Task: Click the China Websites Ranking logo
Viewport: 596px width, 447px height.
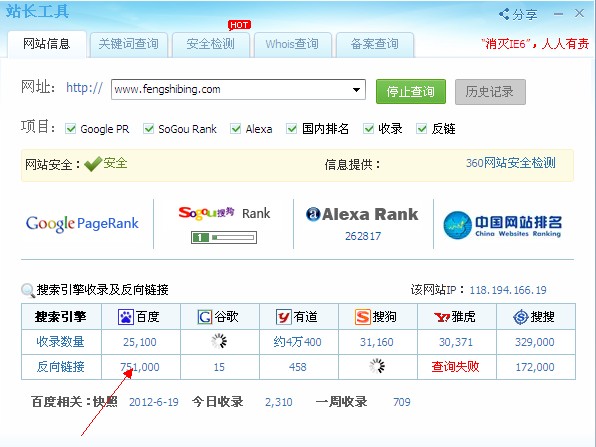Action: 502,225
